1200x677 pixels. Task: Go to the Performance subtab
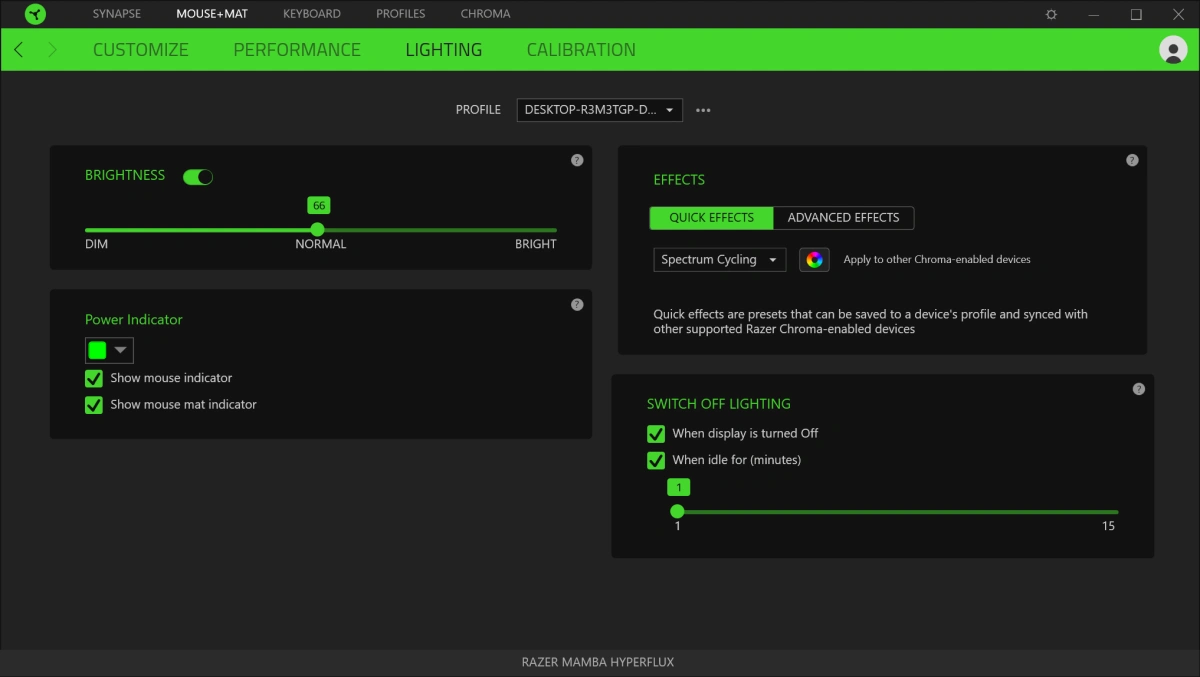pos(297,50)
